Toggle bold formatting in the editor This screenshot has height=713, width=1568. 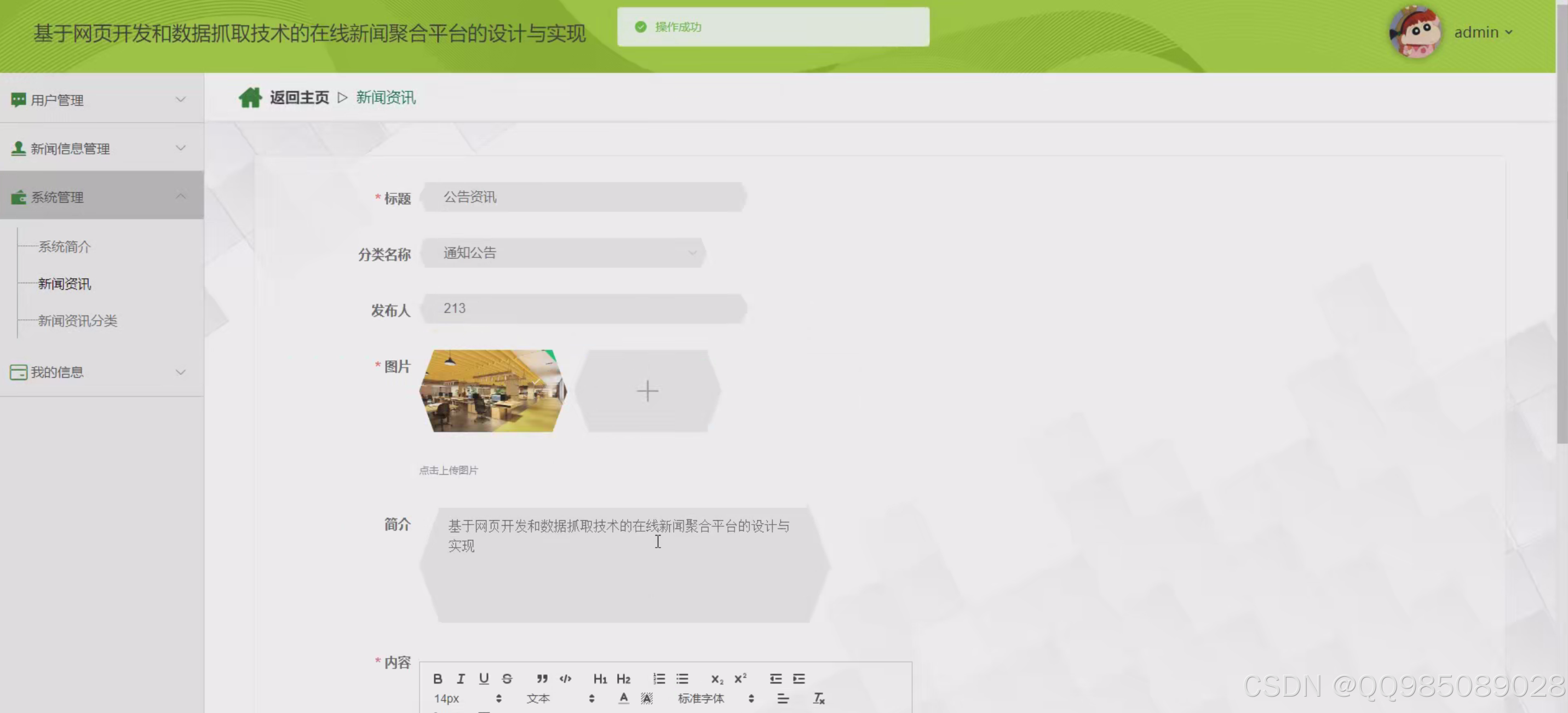(x=438, y=680)
